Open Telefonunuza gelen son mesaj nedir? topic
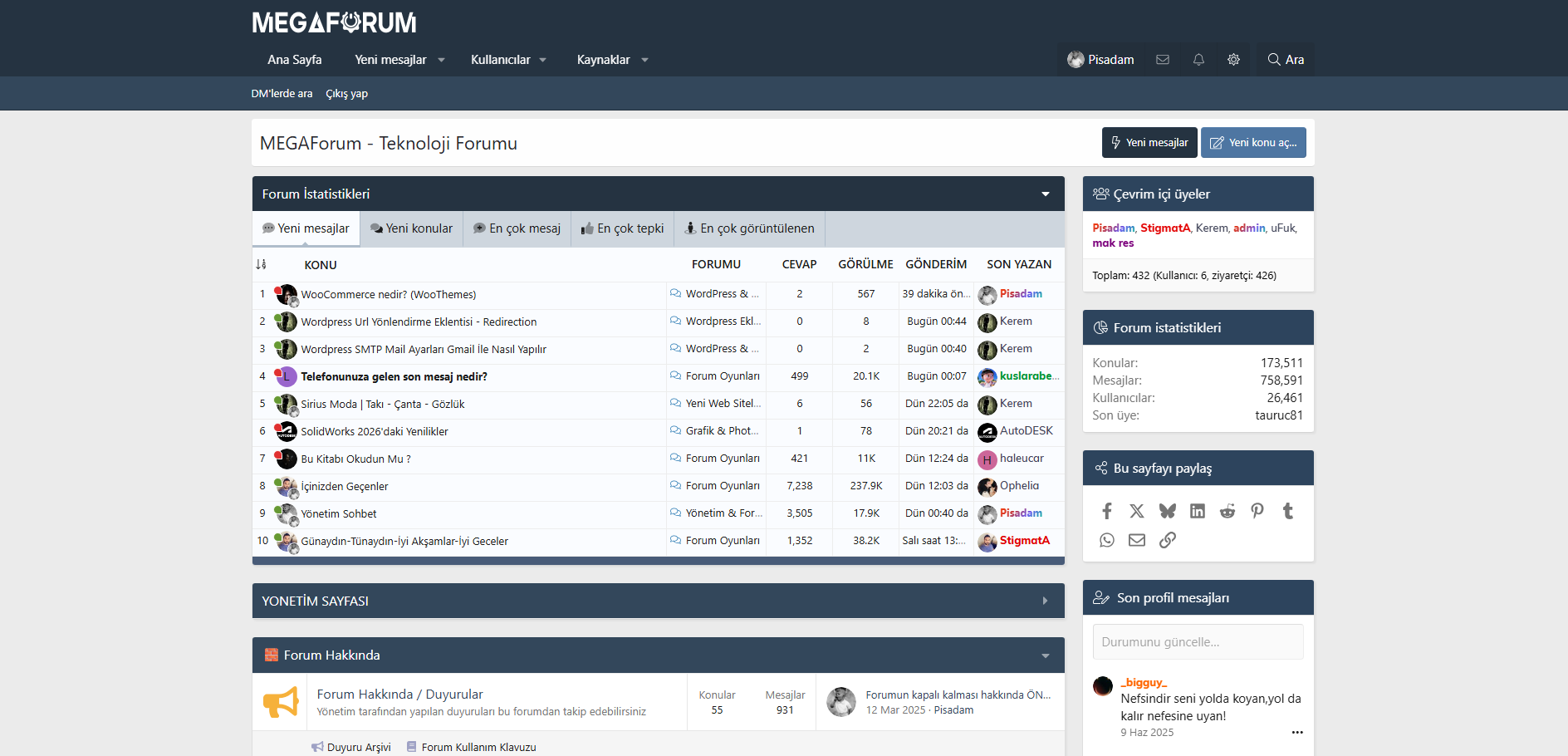Screen dimensions: 1568x756 pyautogui.click(x=394, y=377)
